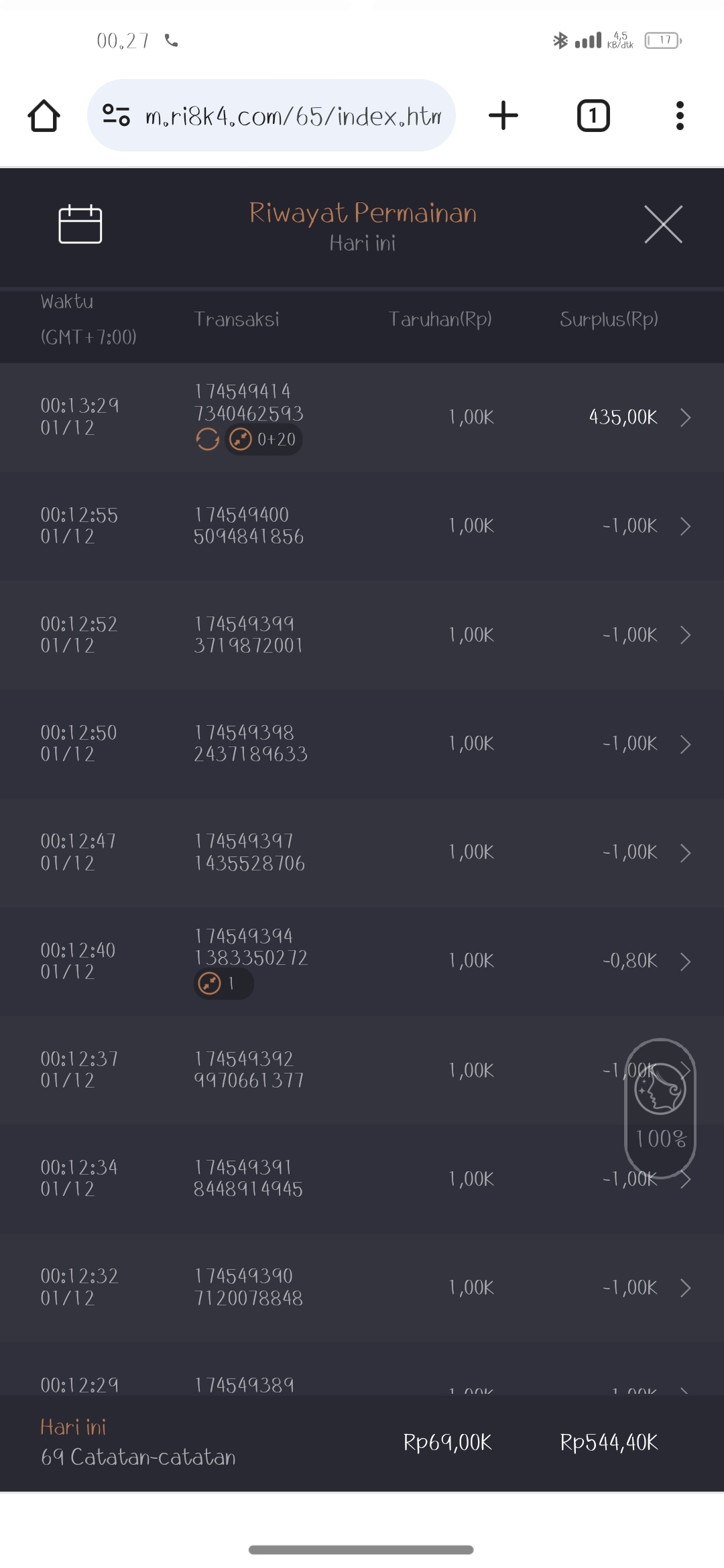Tap the browser home icon
This screenshot has height=1568, width=724.
click(x=44, y=116)
